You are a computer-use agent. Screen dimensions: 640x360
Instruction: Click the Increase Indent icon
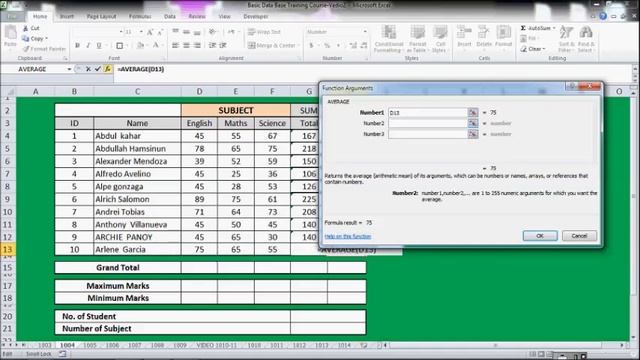point(223,45)
